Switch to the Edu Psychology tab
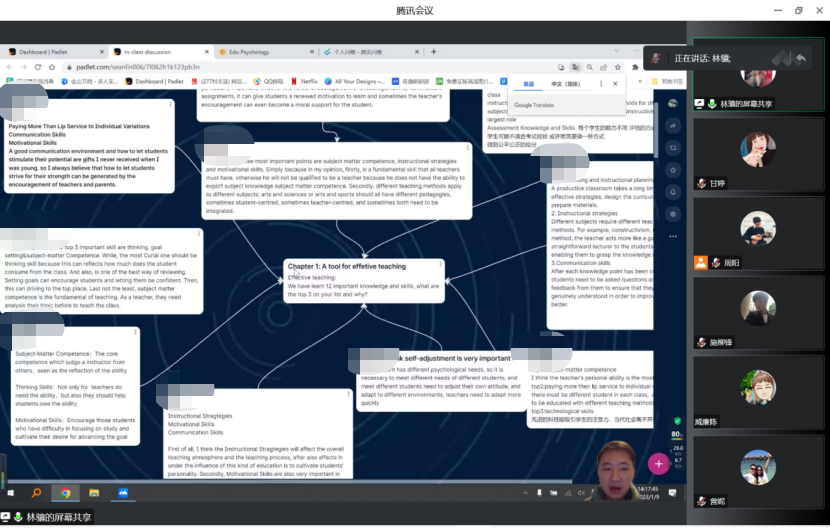The height and width of the screenshot is (528, 830). tap(245, 51)
